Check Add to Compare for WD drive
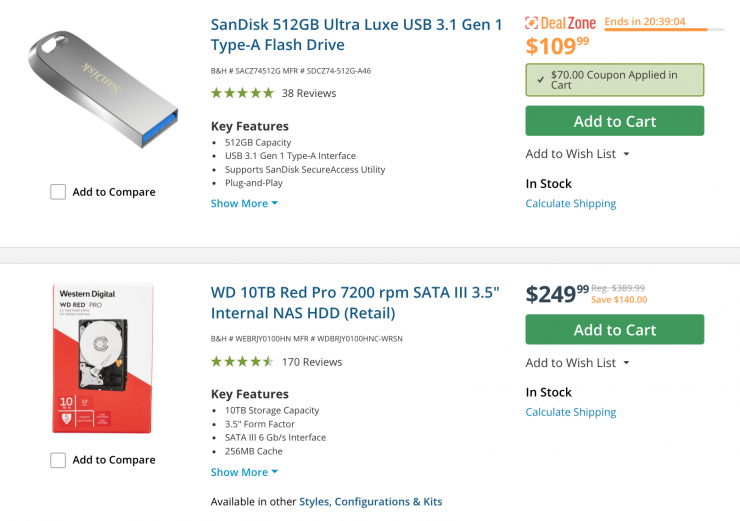Image resolution: width=740 pixels, height=521 pixels. (58, 460)
